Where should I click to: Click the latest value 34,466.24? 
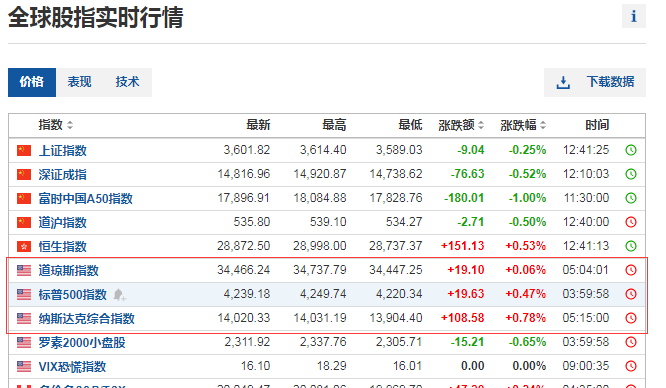point(243,270)
